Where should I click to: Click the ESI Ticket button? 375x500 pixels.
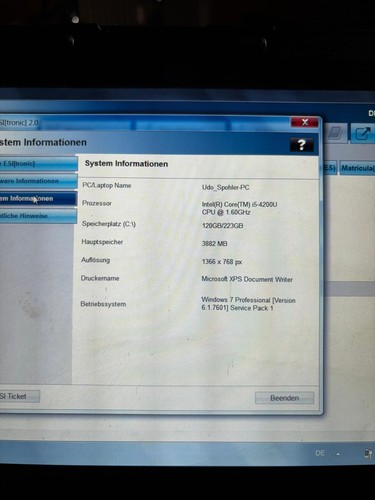click(x=20, y=396)
